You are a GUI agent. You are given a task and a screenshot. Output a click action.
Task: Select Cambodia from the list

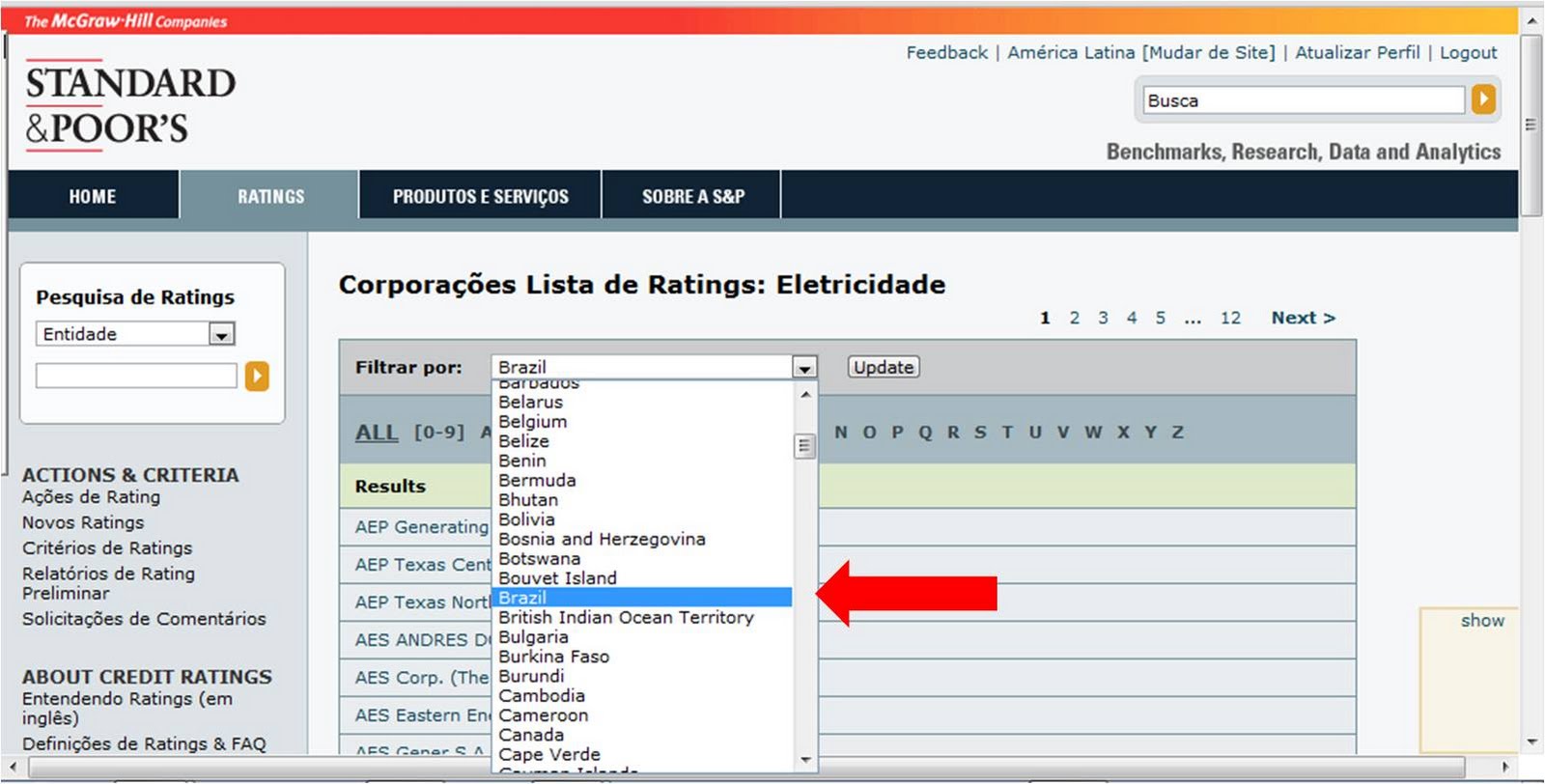point(641,695)
